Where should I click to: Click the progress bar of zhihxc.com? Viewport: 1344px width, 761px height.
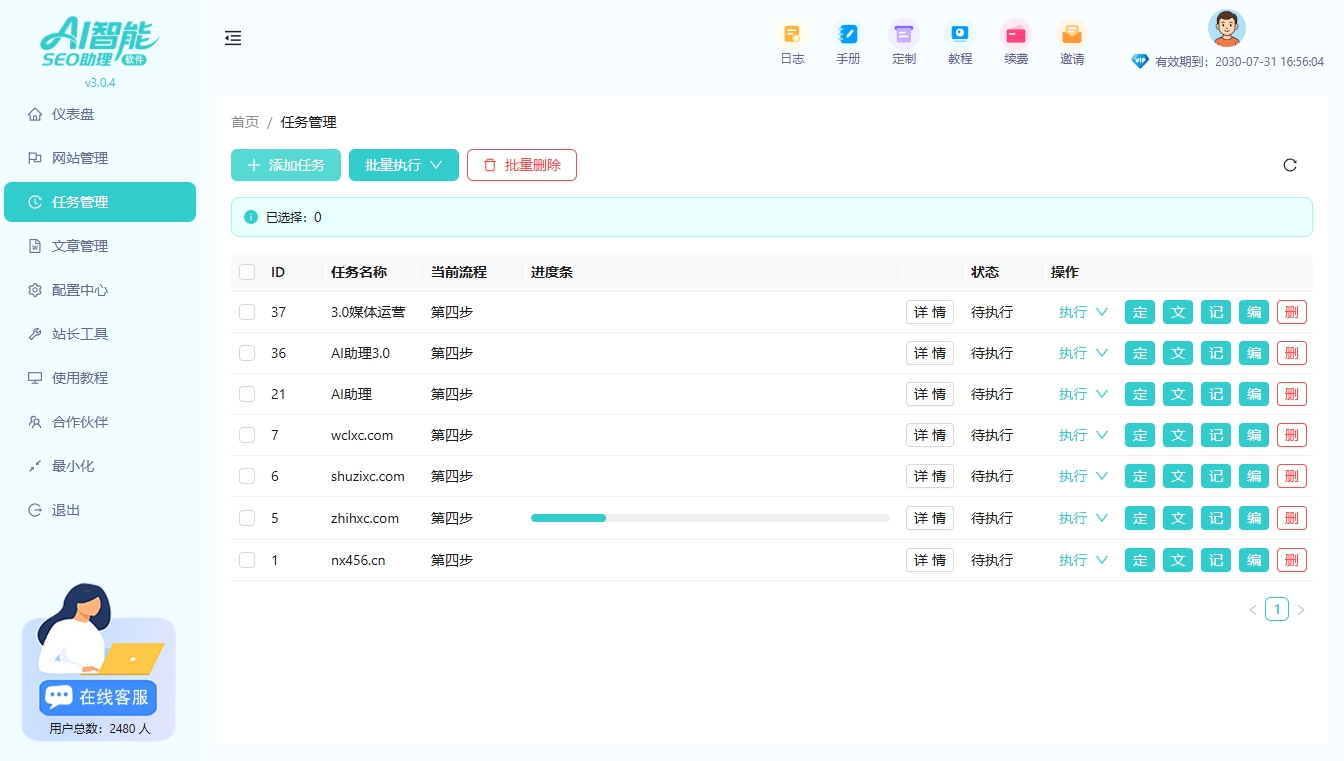pos(710,517)
